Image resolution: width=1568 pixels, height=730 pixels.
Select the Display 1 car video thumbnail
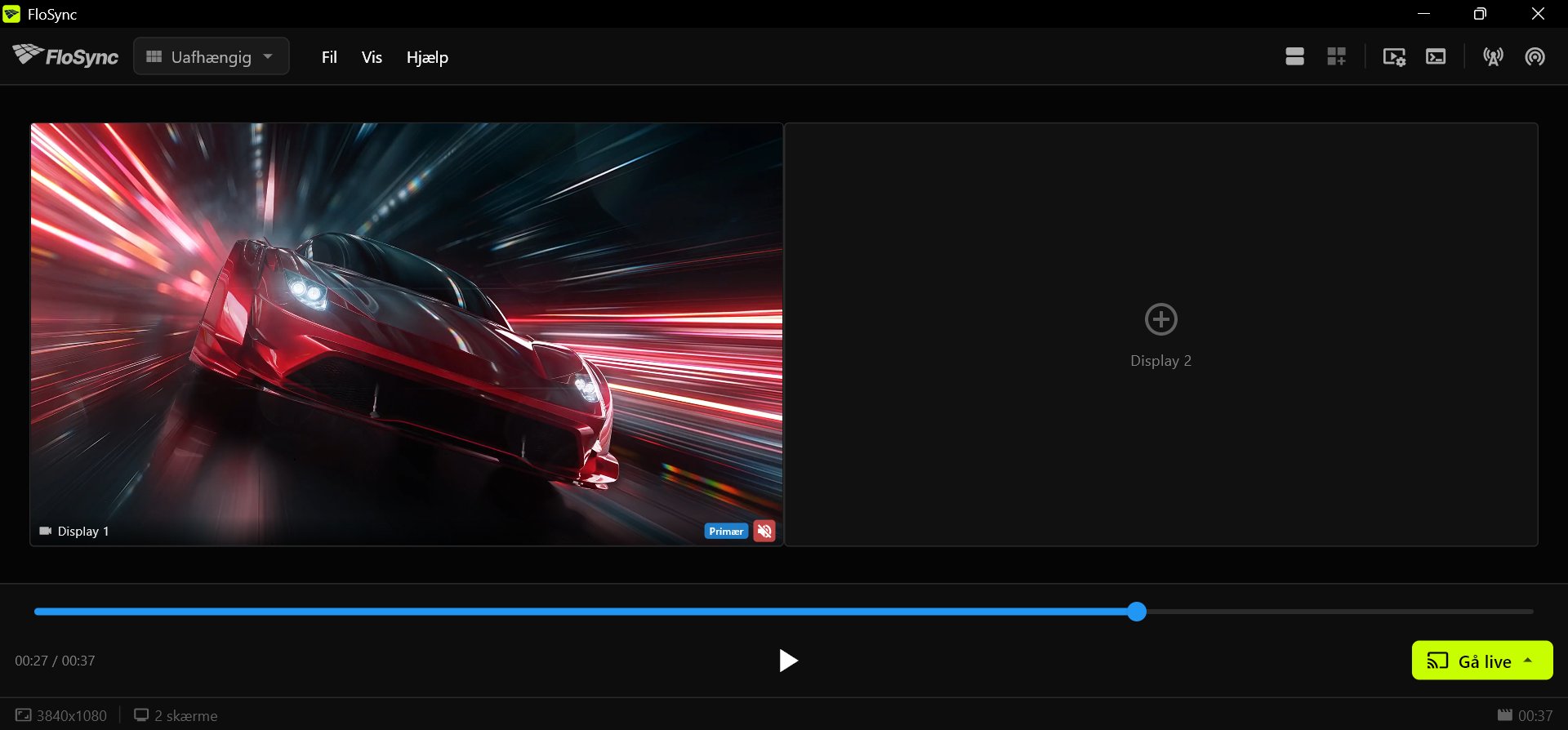tap(407, 334)
